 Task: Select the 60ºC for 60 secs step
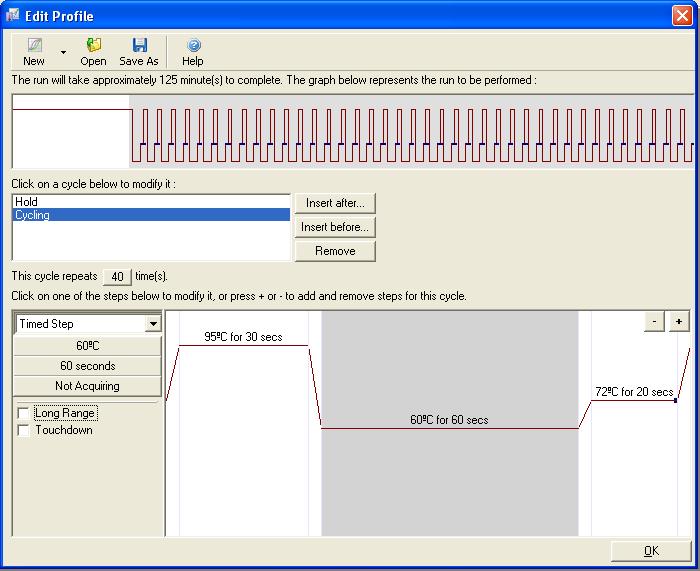point(450,423)
